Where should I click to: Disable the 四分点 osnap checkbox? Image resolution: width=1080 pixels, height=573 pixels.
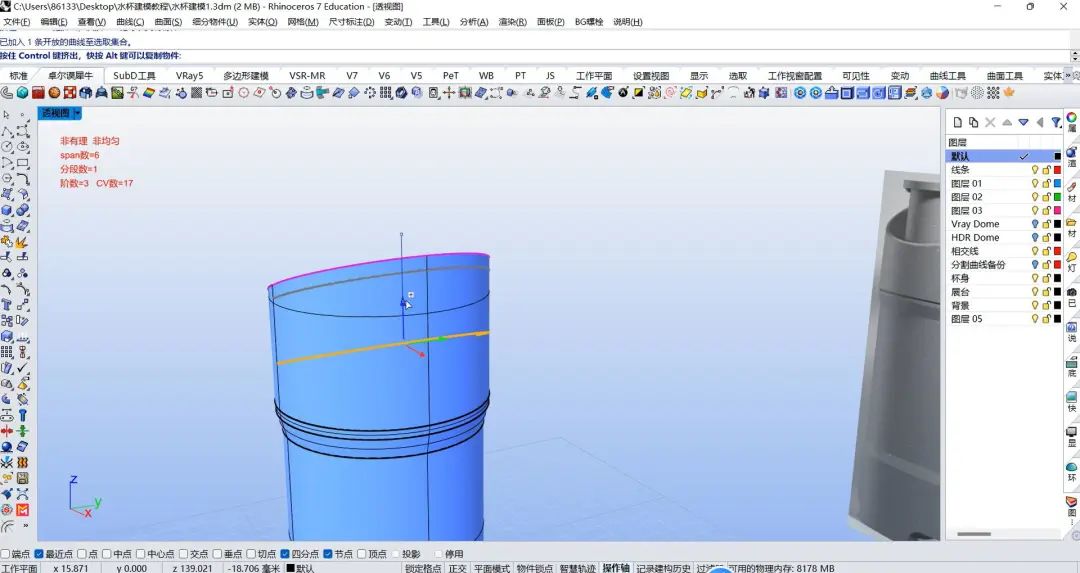285,554
